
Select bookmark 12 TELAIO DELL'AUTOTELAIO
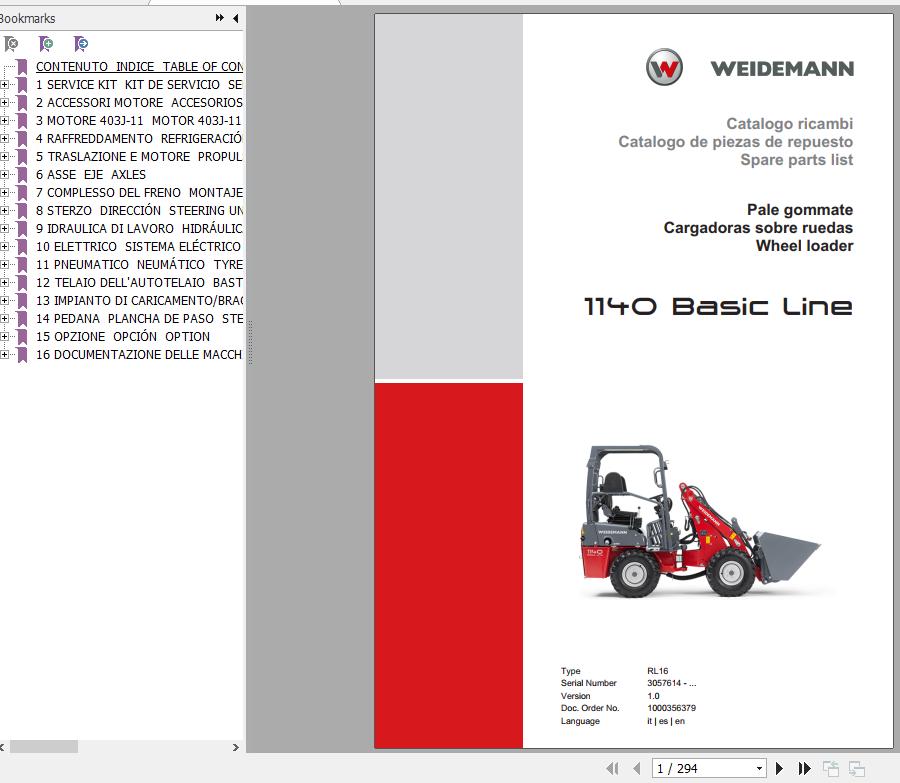coord(139,282)
